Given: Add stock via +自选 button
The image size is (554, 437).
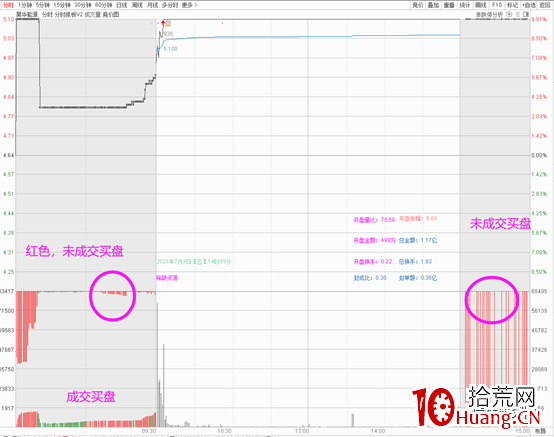Looking at the screenshot, I should point(529,5).
